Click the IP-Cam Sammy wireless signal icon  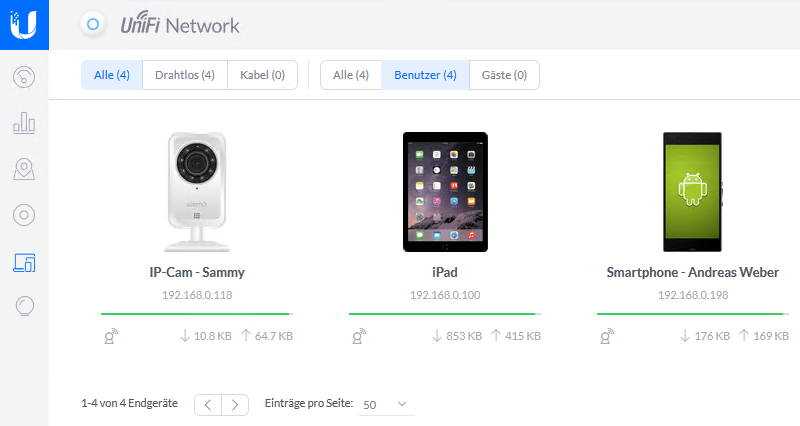click(x=109, y=337)
